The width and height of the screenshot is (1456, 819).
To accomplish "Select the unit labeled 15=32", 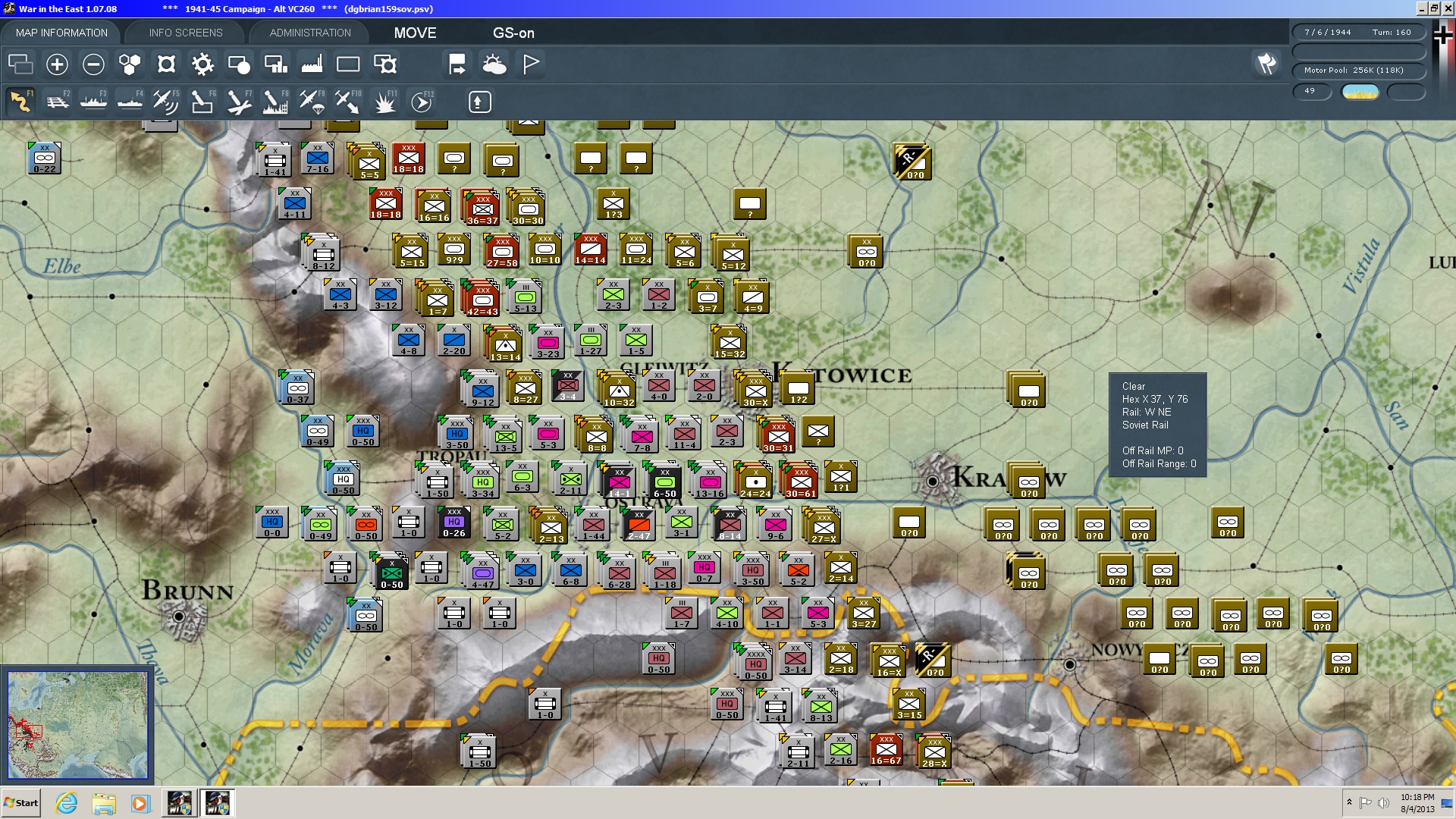I will 730,342.
